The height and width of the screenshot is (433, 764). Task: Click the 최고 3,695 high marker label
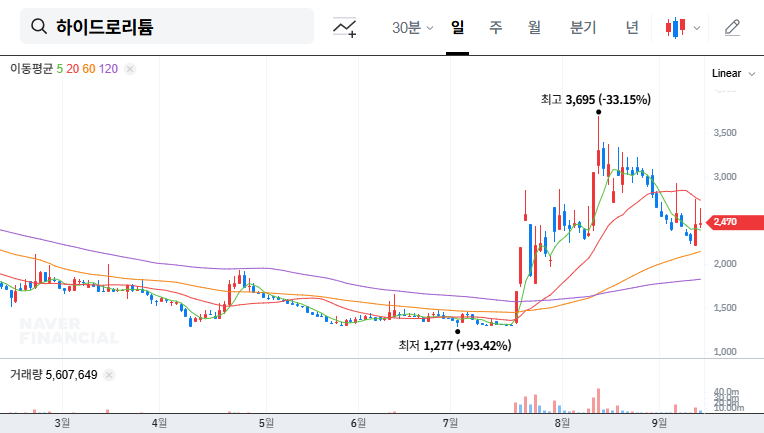point(595,99)
